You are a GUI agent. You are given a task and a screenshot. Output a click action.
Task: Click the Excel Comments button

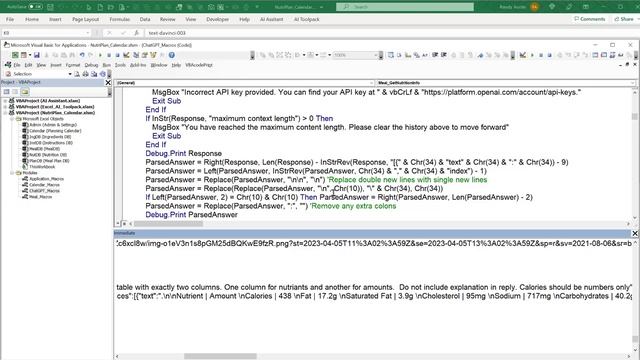pyautogui.click(x=590, y=19)
